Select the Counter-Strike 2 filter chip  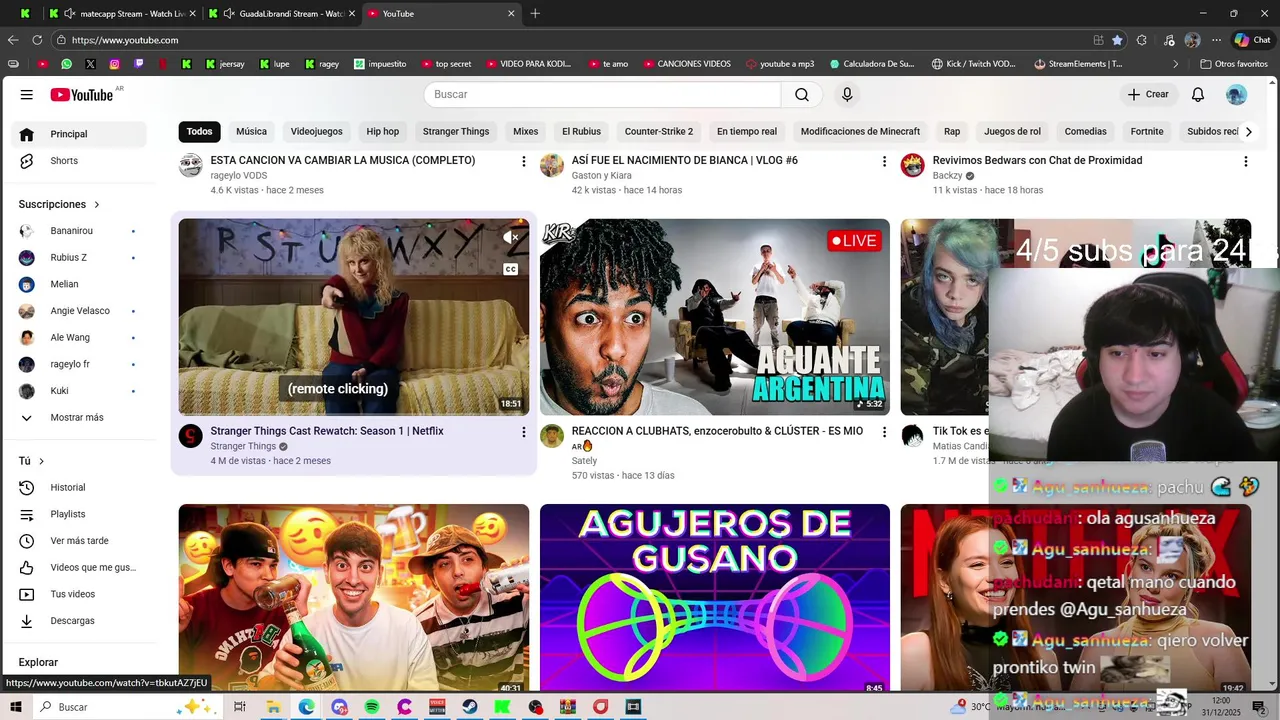pos(659,131)
